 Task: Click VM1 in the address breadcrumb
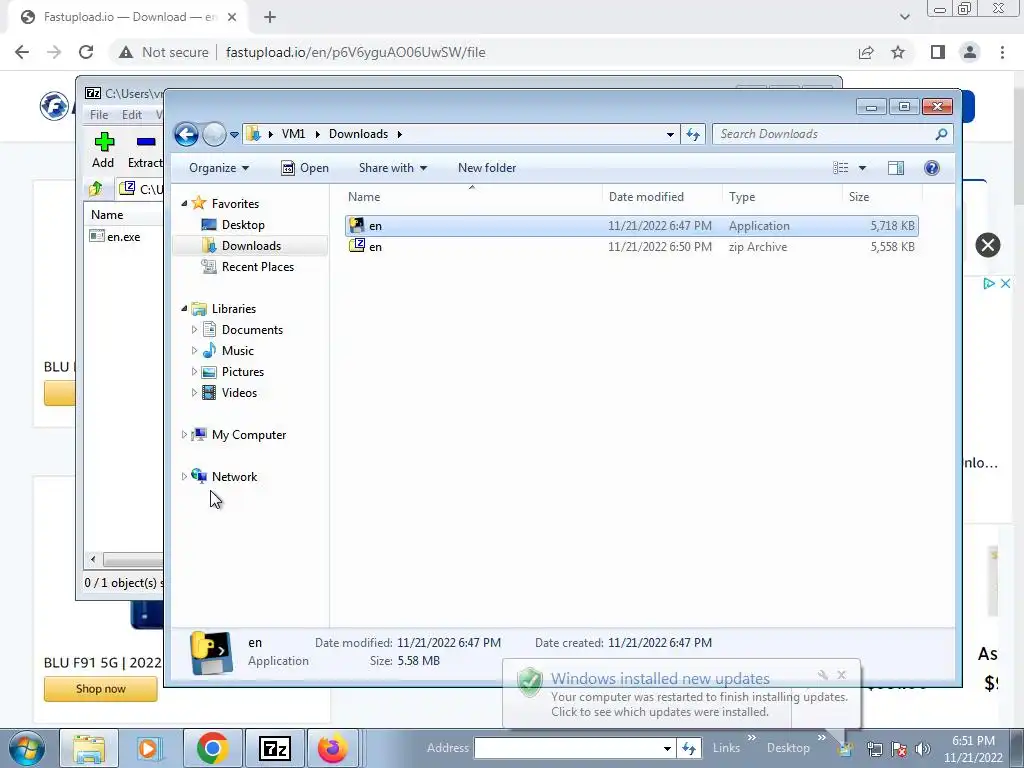pyautogui.click(x=293, y=134)
